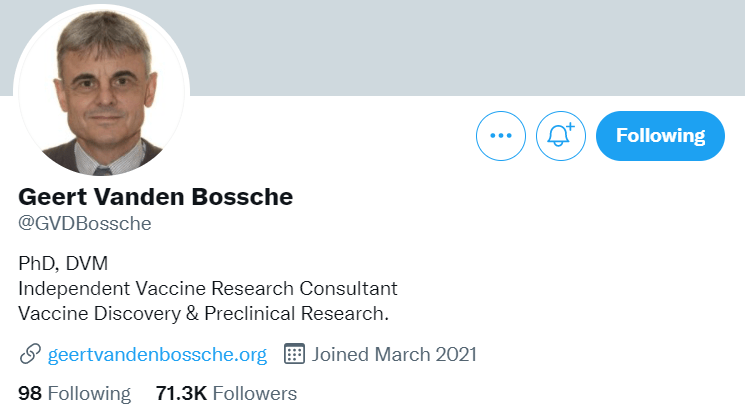
Task: Click the display name Geert Vanden Bossche
Action: coord(156,196)
